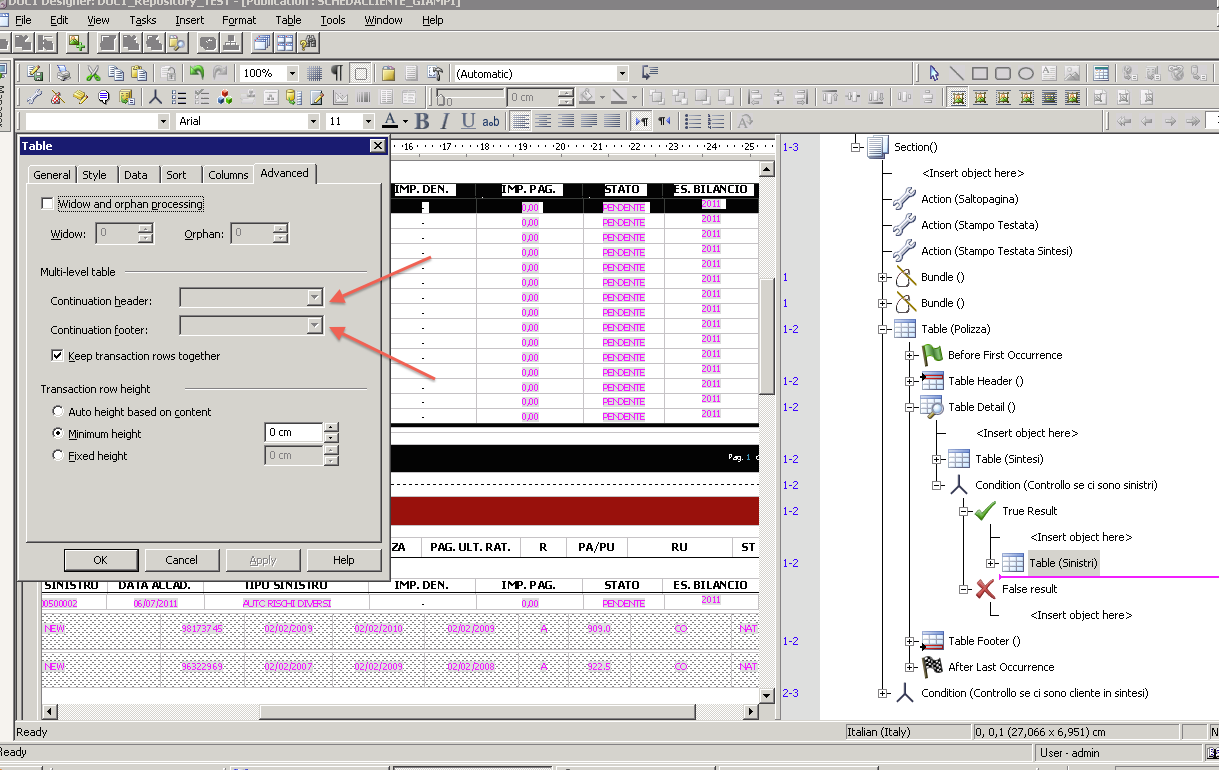Click the Print icon in the toolbar

pyautogui.click(x=63, y=73)
